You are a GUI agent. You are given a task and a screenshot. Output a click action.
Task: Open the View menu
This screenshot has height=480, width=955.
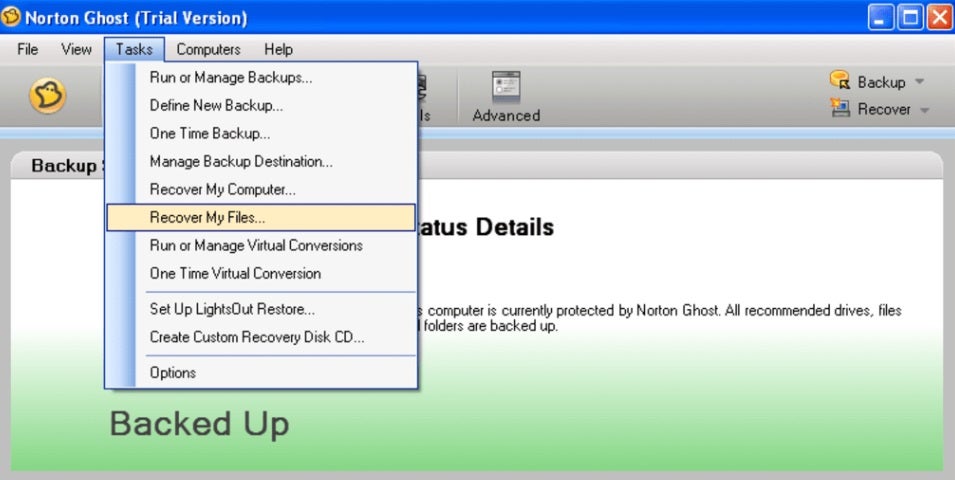[76, 49]
